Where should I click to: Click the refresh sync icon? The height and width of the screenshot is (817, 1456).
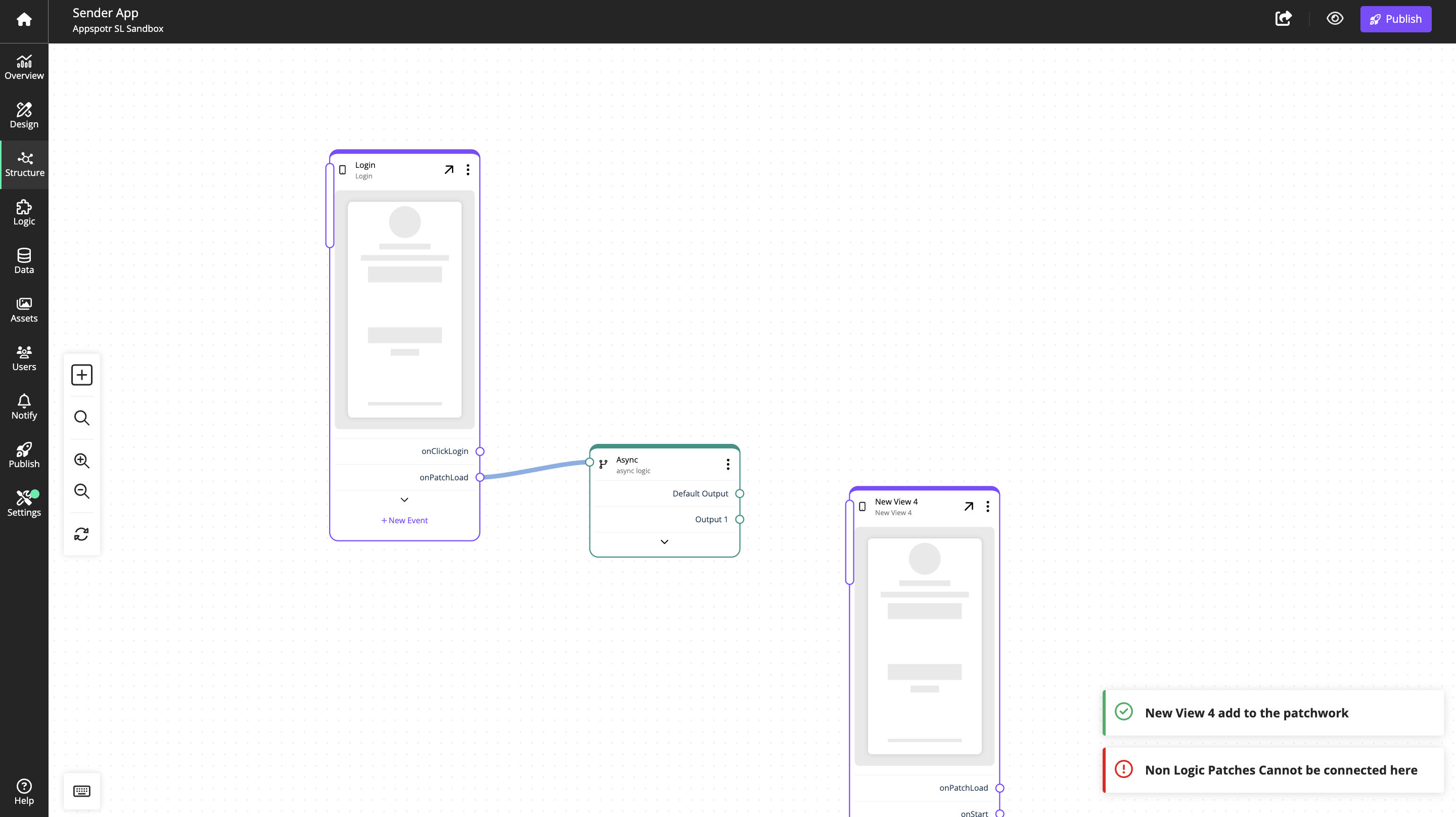(81, 534)
